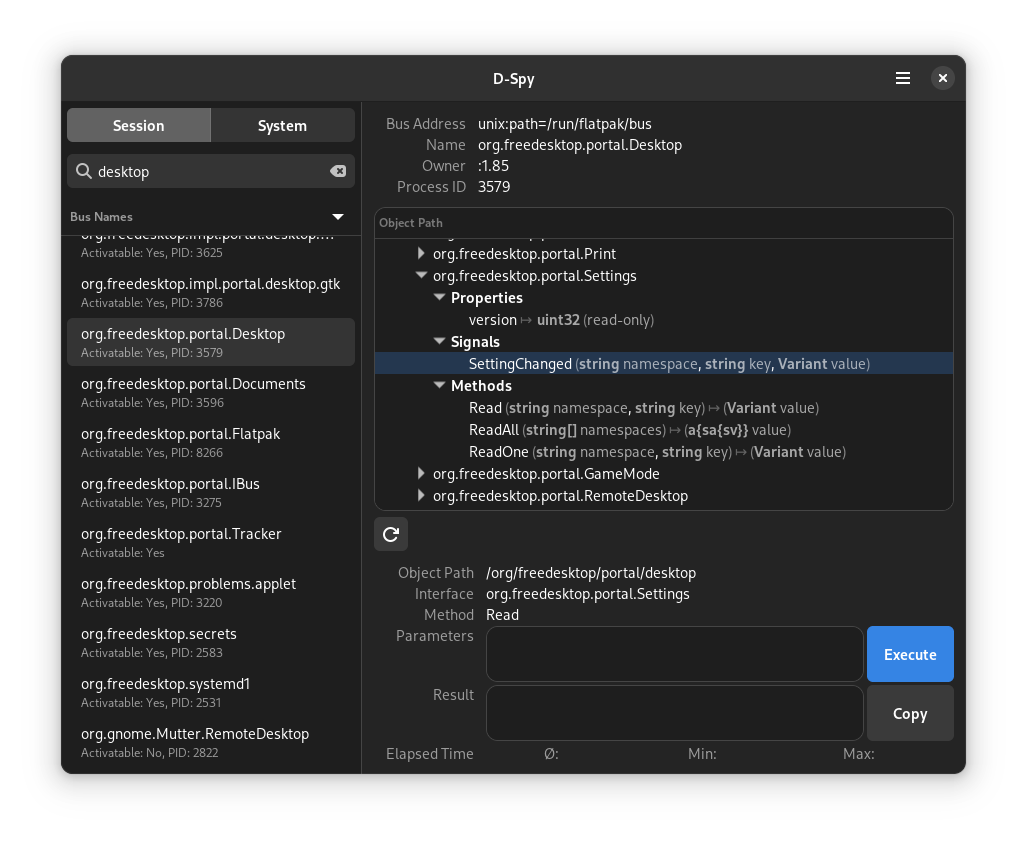Click the Result text area

675,713
